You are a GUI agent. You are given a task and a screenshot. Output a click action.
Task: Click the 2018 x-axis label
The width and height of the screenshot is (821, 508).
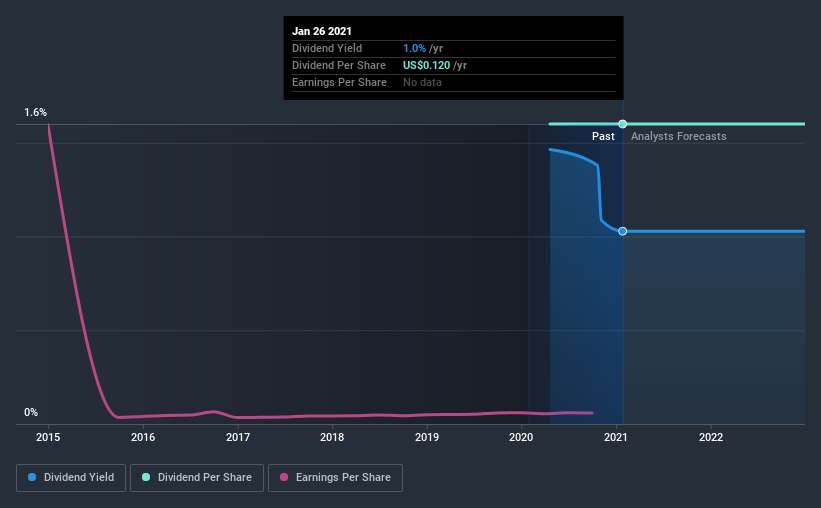332,437
